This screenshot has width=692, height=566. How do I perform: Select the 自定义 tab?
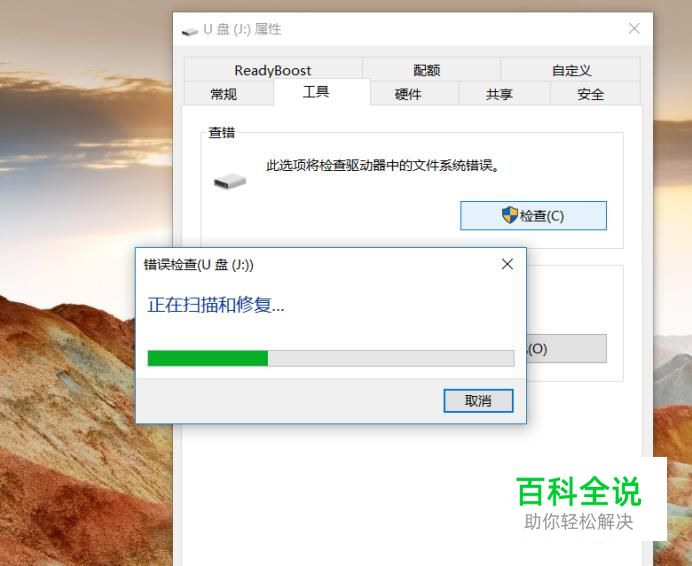[571, 70]
